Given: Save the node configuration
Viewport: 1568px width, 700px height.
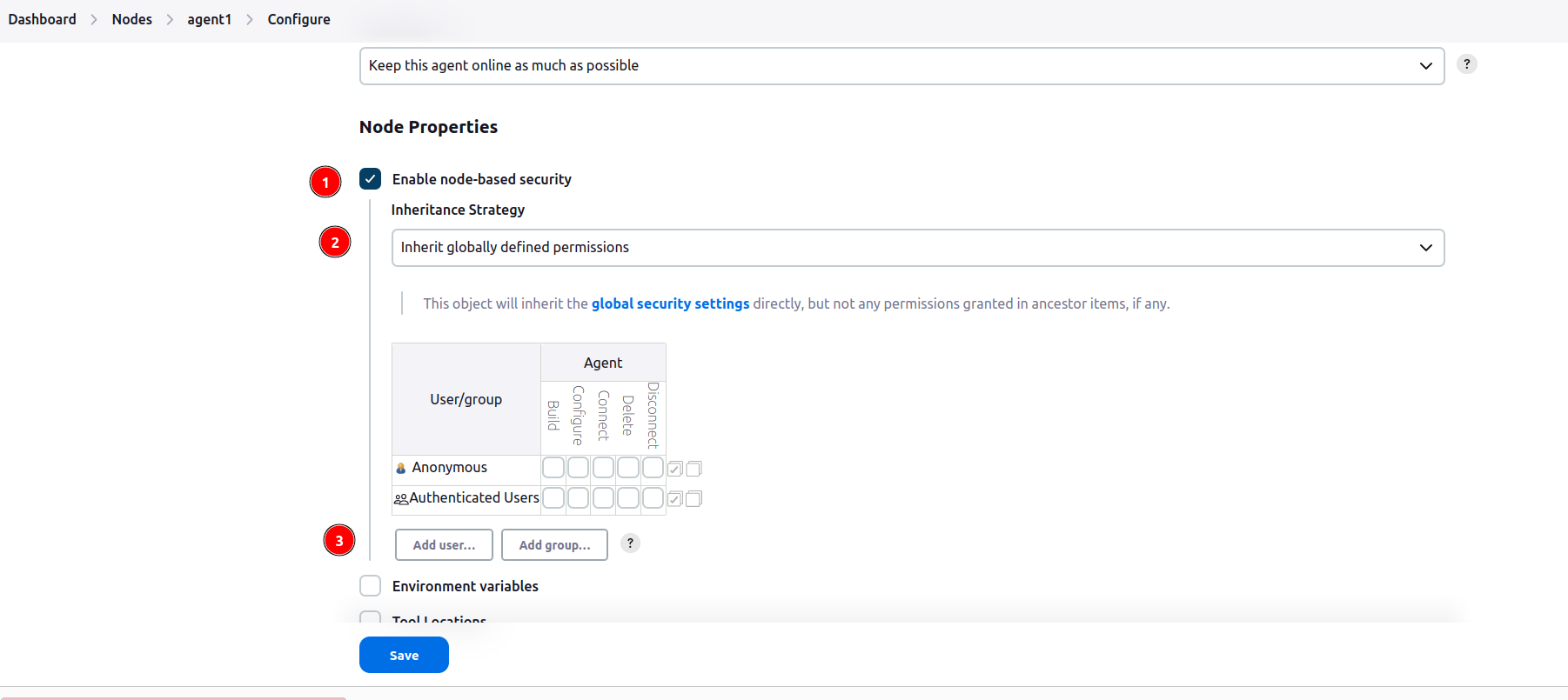Looking at the screenshot, I should coord(404,655).
